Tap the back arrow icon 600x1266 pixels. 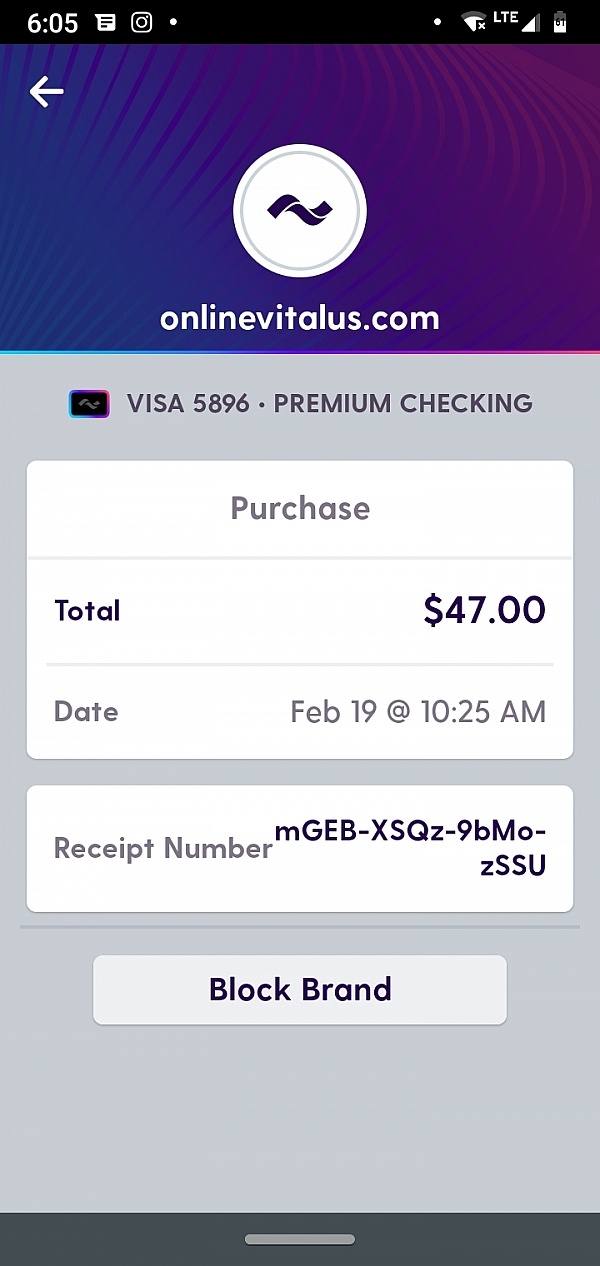pos(46,92)
